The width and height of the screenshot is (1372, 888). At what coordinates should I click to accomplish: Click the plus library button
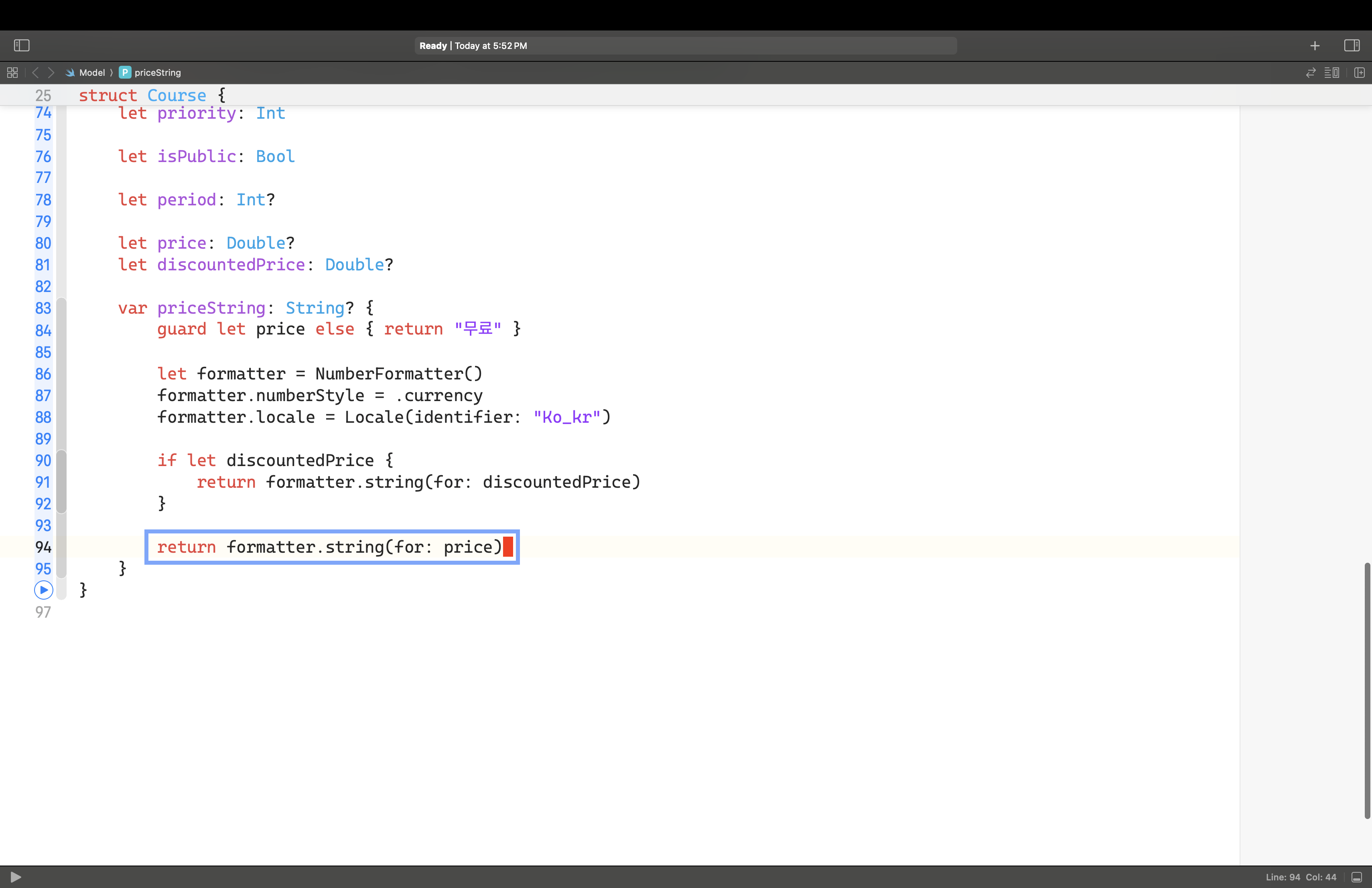(1314, 46)
